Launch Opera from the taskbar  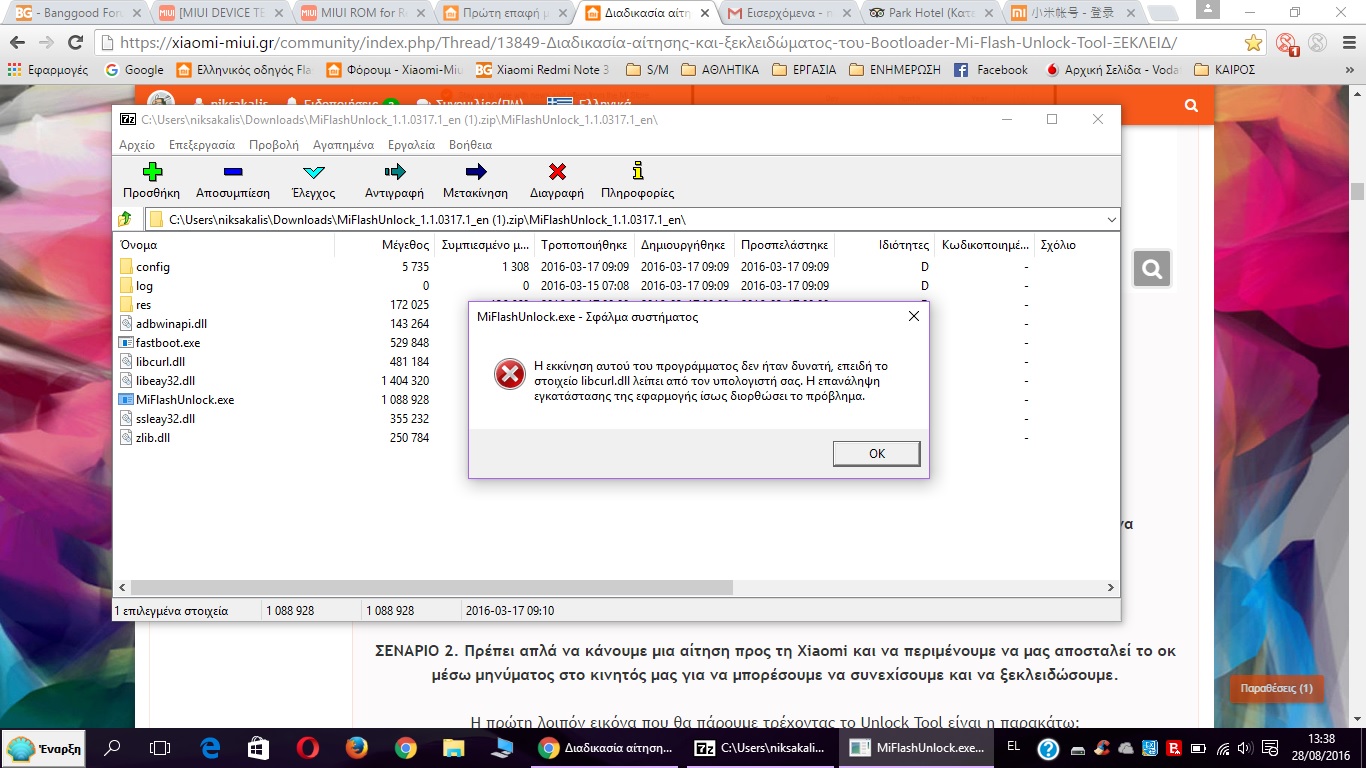308,747
